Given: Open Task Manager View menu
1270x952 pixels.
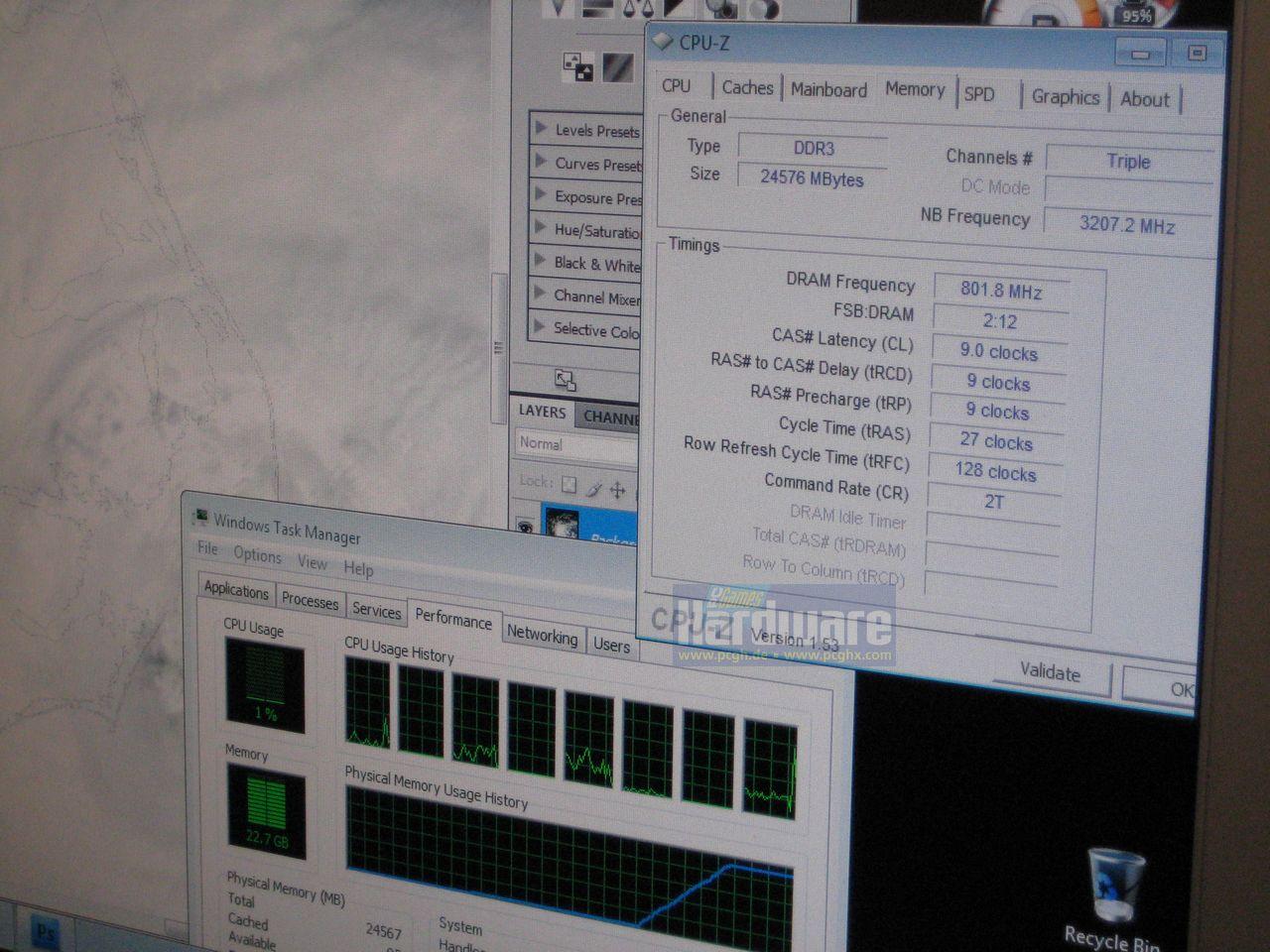Looking at the screenshot, I should click(313, 562).
